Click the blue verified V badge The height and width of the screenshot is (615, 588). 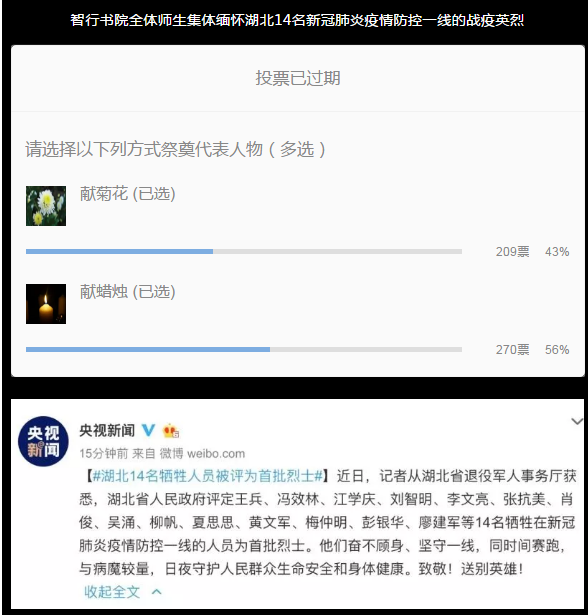pos(148,431)
